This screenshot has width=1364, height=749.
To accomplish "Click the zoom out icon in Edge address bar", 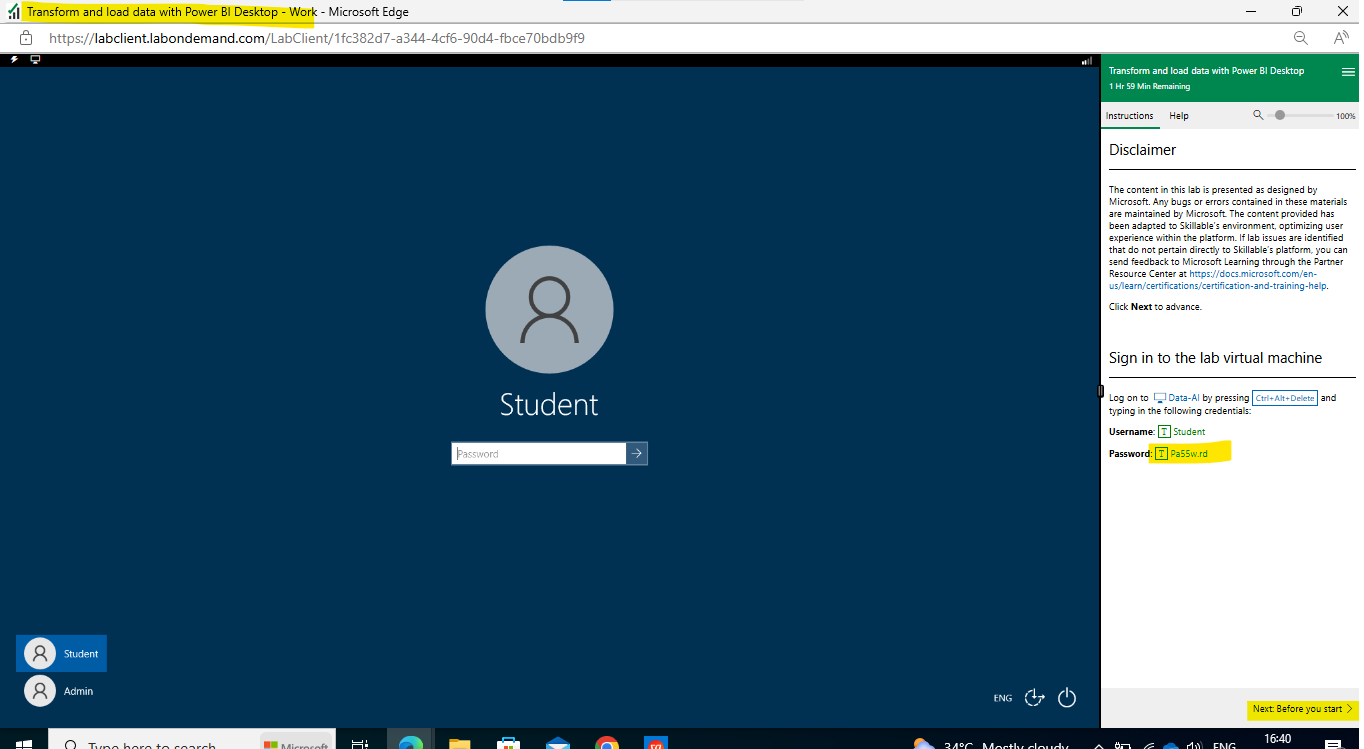I will point(1300,38).
